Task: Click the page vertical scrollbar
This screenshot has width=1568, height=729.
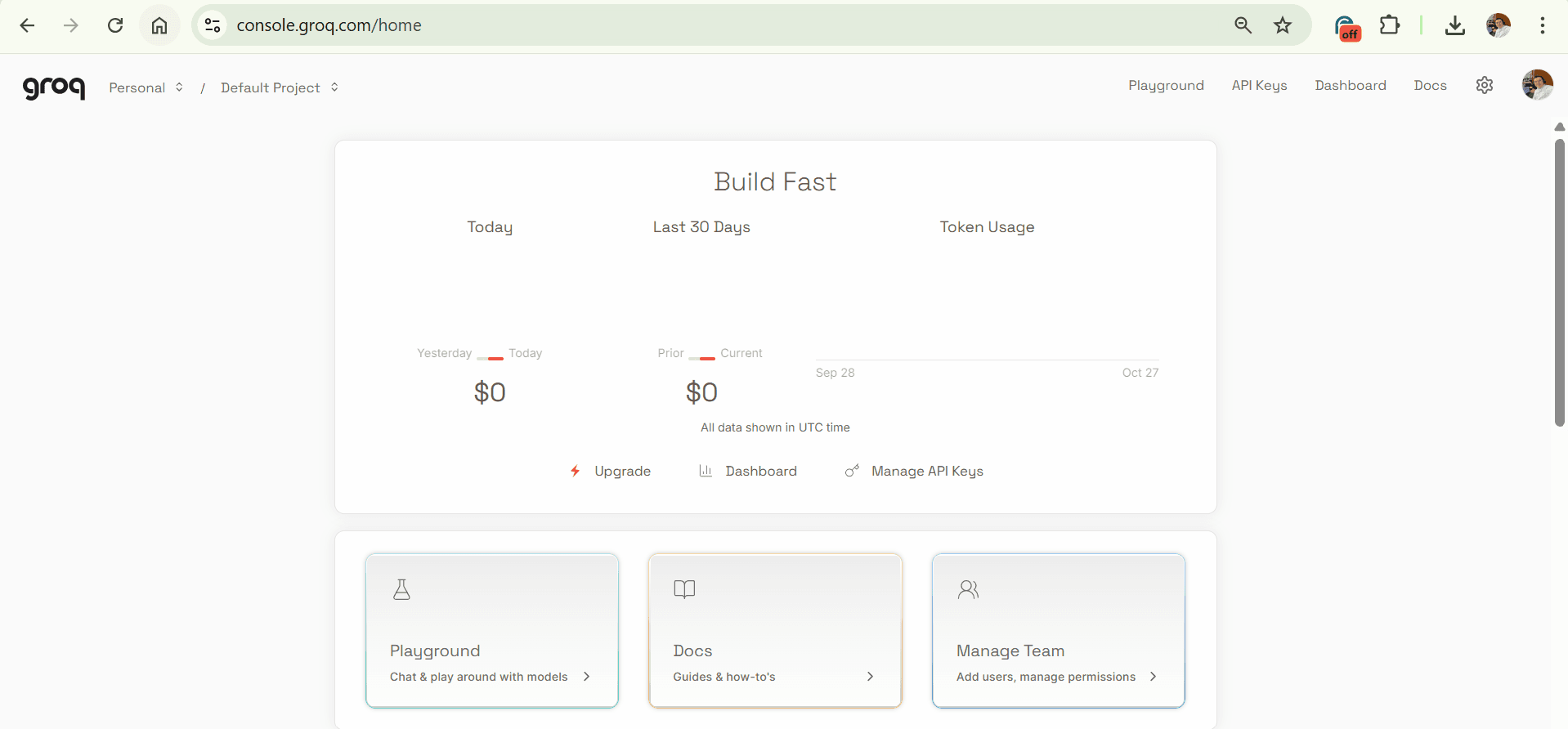Action: 1559,282
